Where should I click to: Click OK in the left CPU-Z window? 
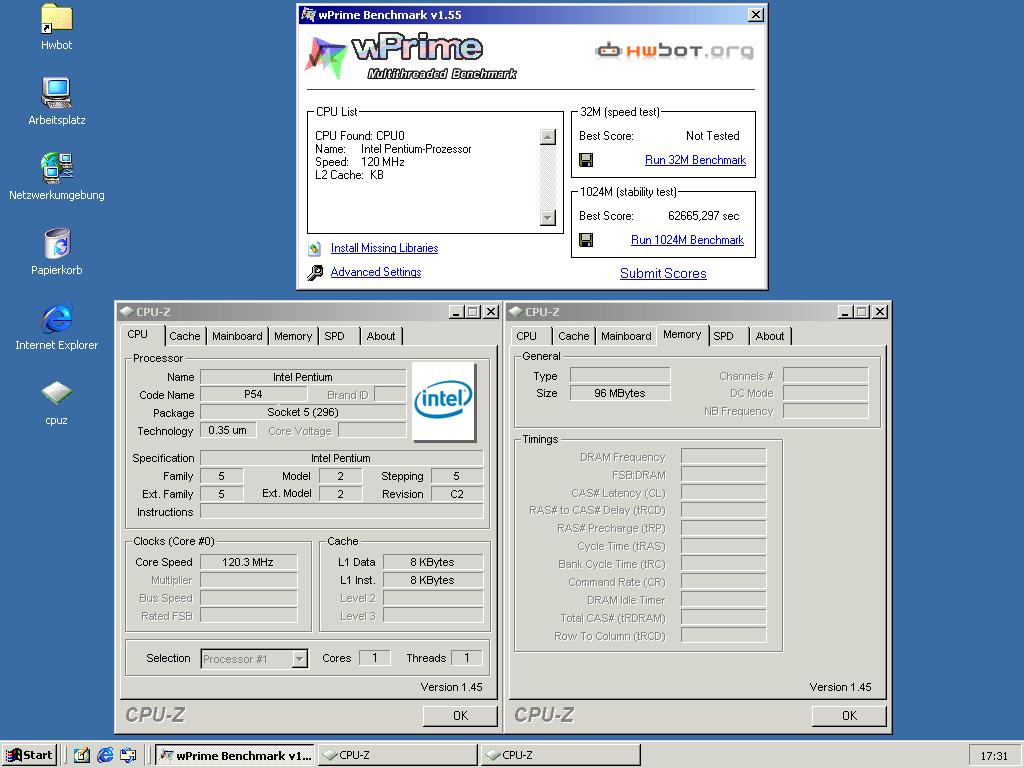[460, 716]
